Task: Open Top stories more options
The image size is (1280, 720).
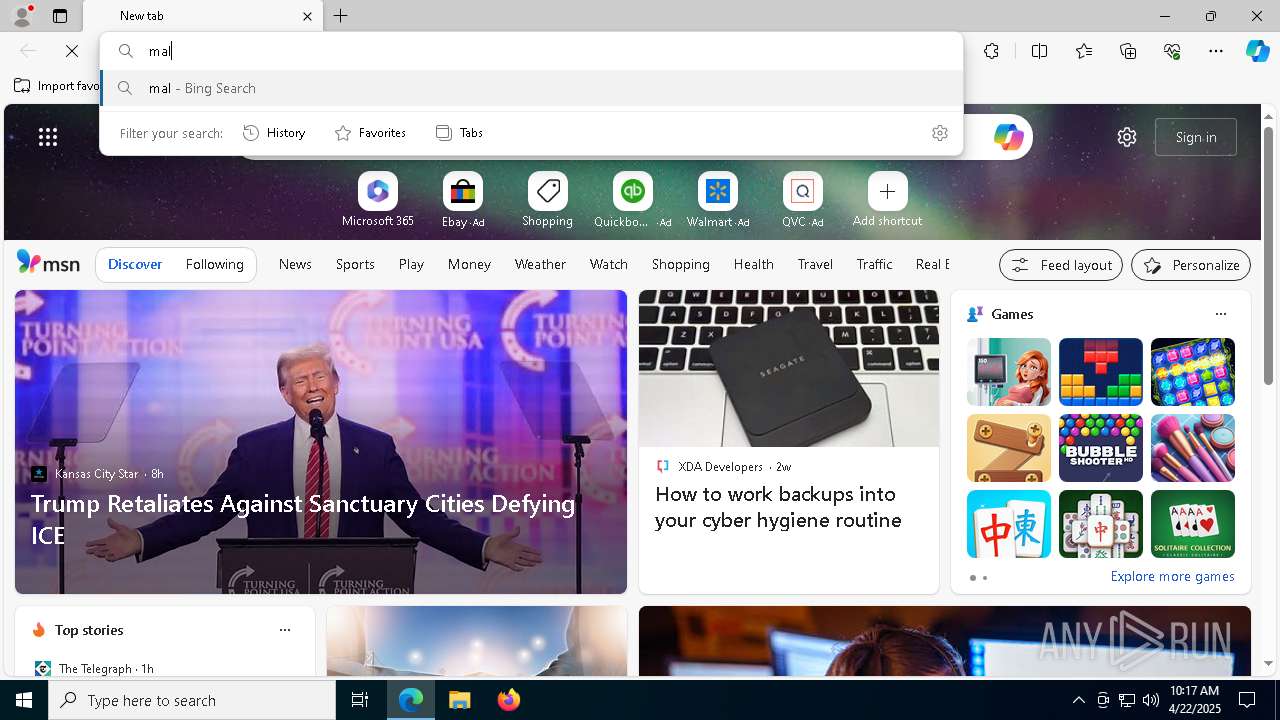Action: point(285,630)
